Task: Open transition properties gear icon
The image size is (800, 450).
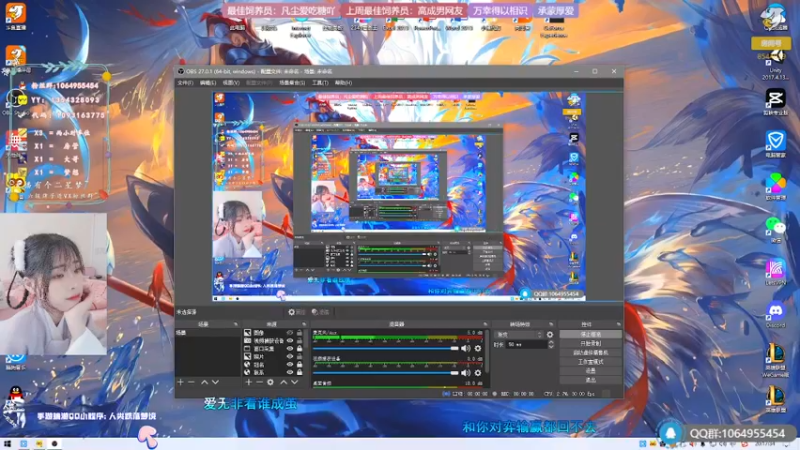Action: point(550,335)
